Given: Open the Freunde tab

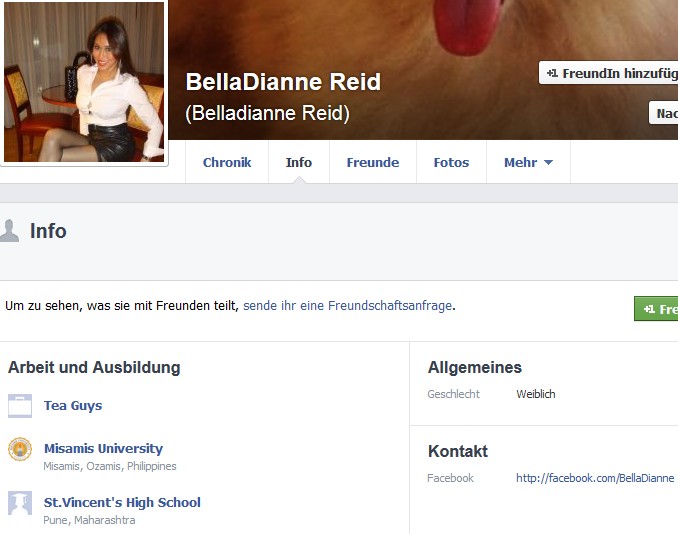Looking at the screenshot, I should click(x=373, y=162).
